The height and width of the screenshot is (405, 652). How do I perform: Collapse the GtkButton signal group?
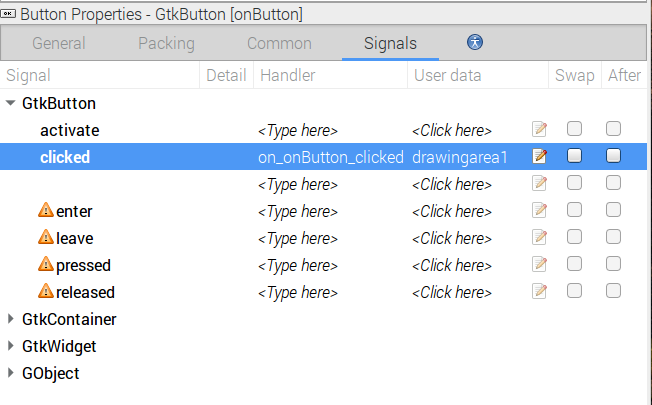click(x=11, y=103)
